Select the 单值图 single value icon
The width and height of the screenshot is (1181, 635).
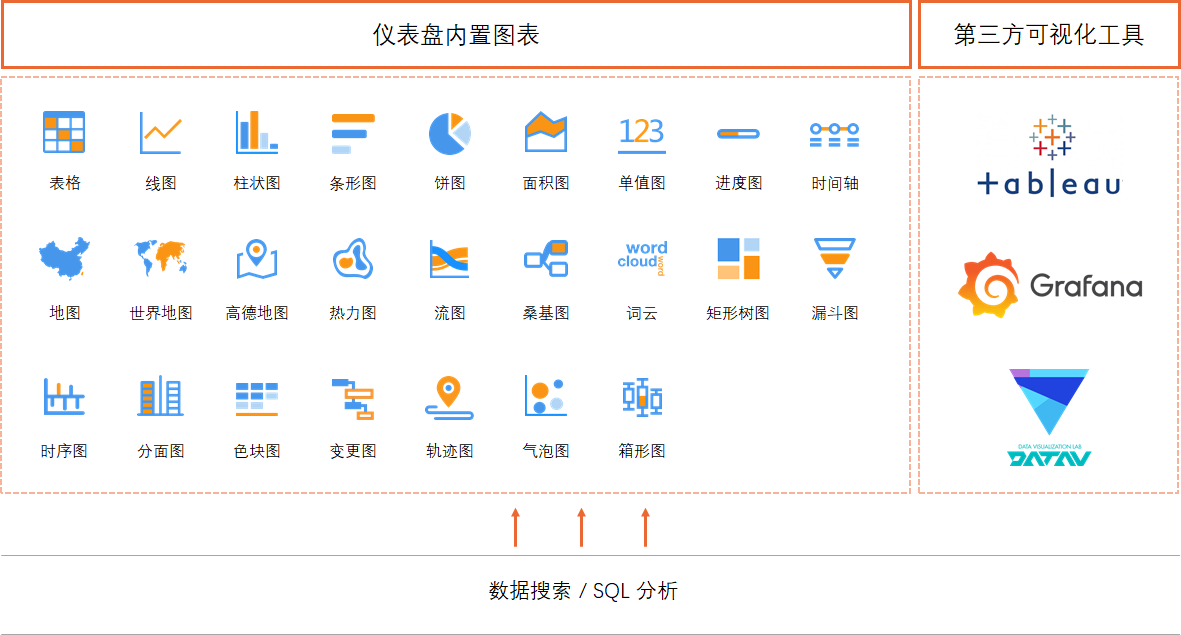pos(642,135)
